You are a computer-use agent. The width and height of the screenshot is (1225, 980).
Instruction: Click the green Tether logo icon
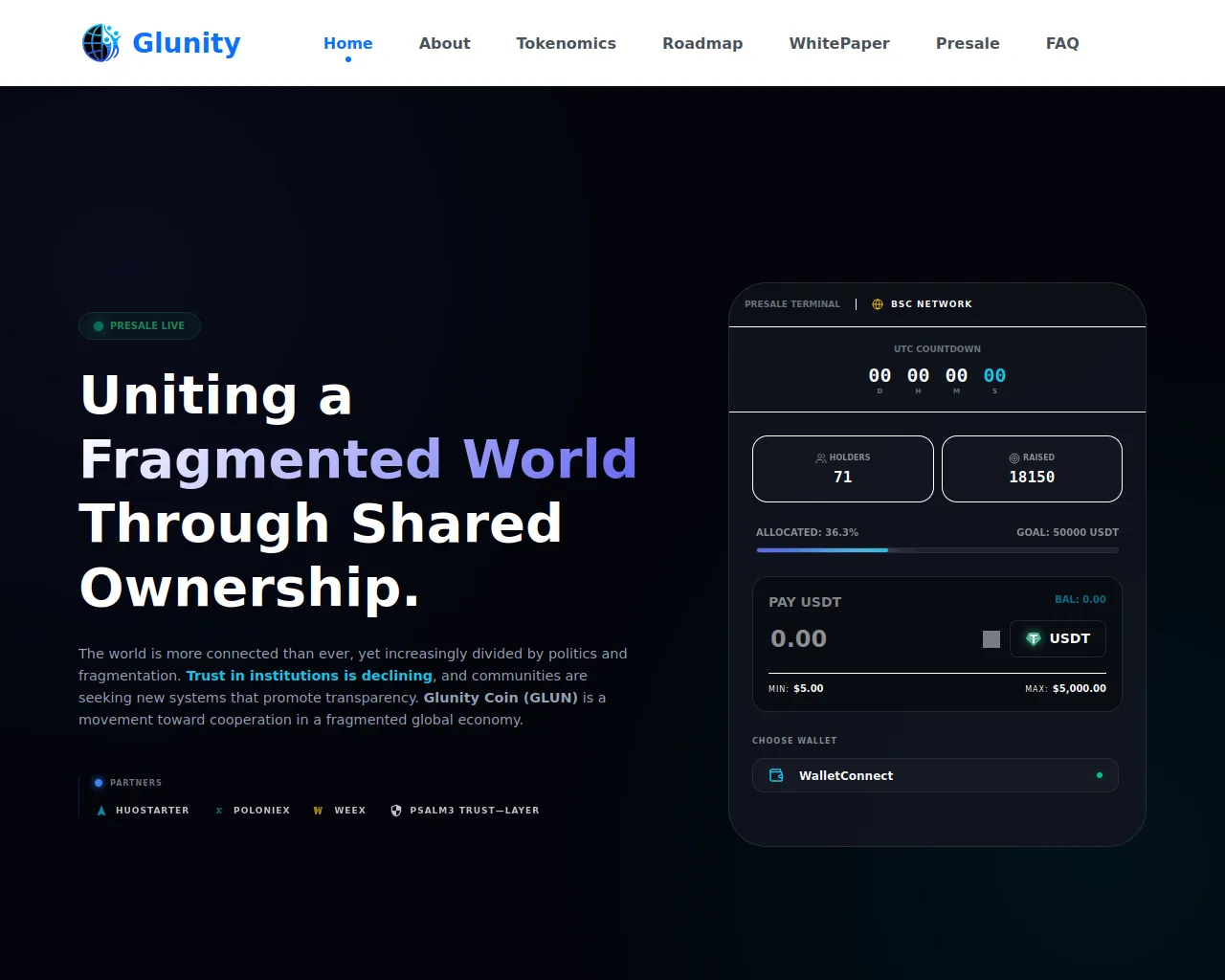click(x=1034, y=638)
